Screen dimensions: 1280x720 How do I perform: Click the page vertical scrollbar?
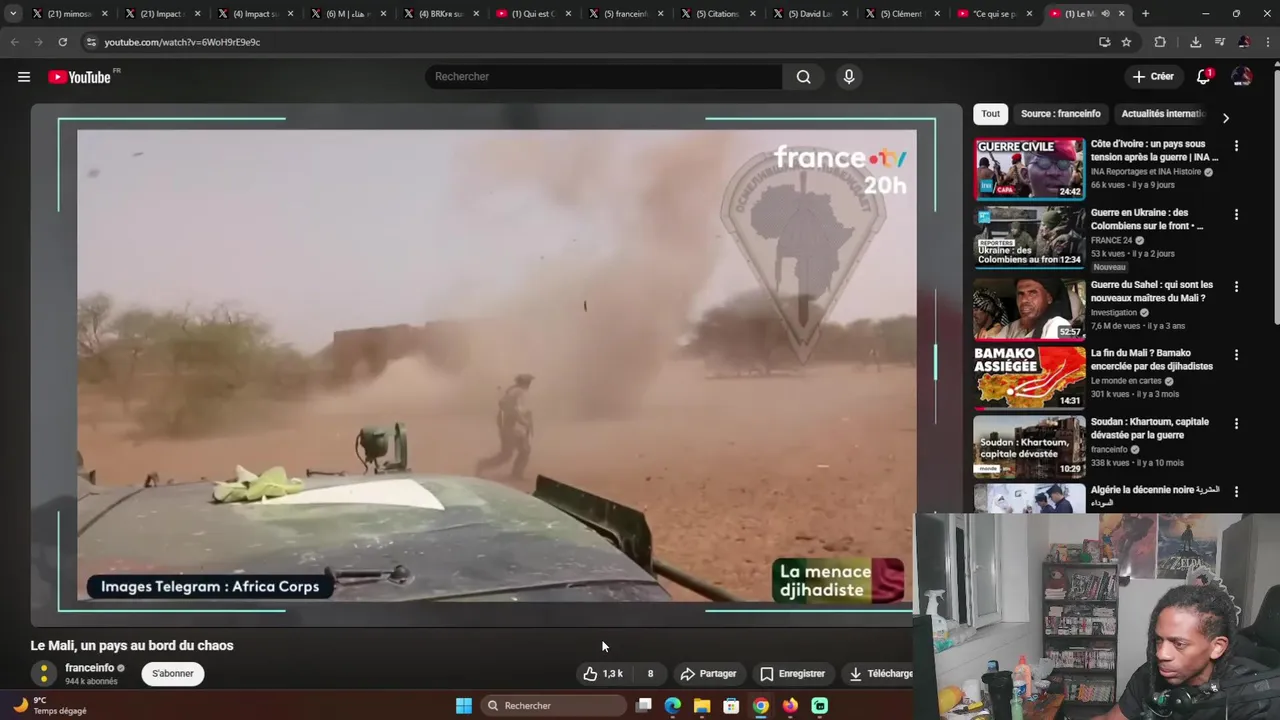pos(1275,192)
